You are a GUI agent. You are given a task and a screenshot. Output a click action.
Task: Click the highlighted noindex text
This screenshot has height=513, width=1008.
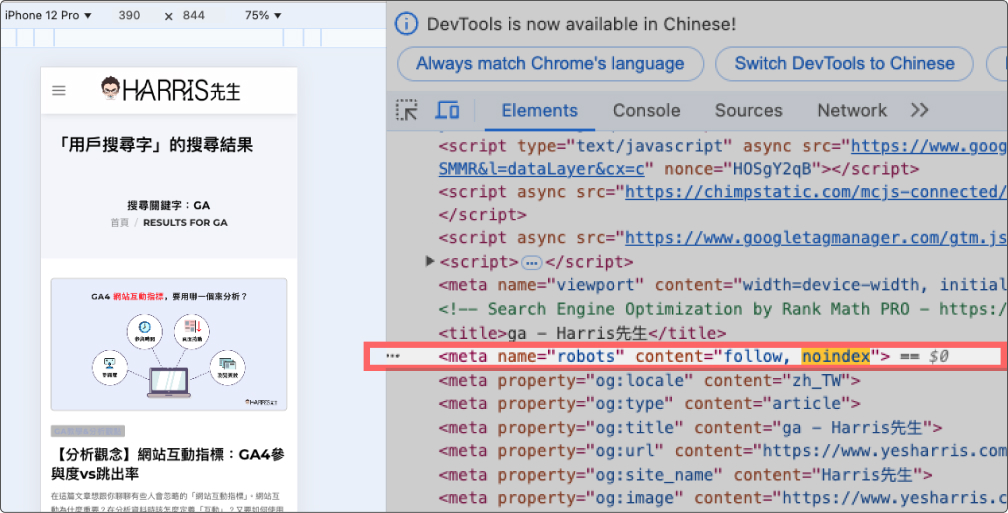click(836, 356)
